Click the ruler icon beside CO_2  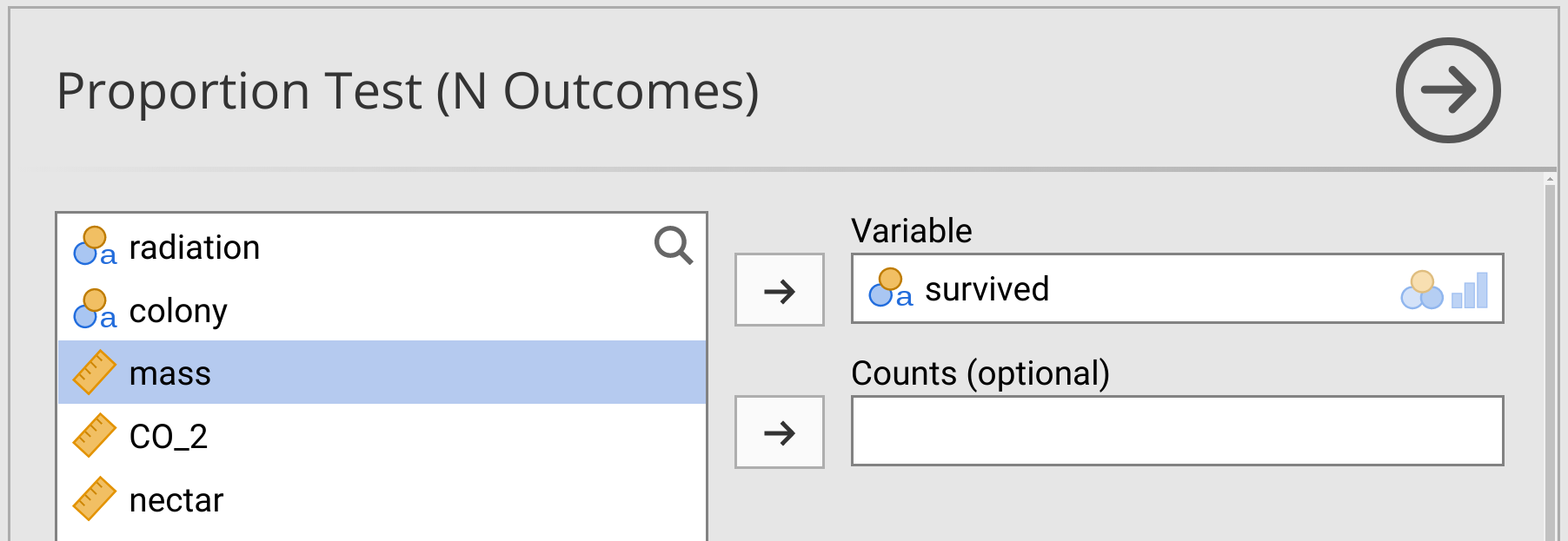[94, 436]
